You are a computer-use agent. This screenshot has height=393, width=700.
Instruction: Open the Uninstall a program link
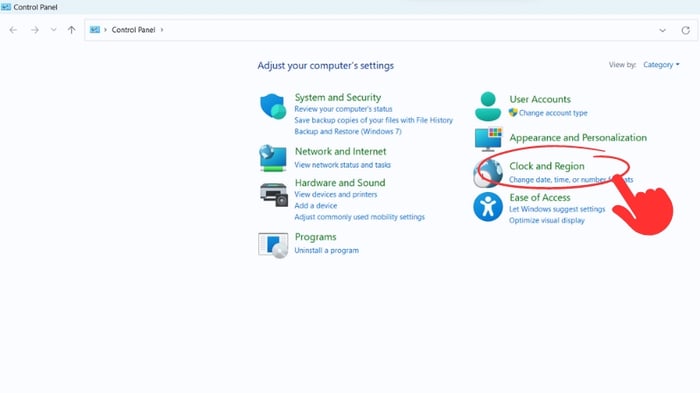(x=326, y=251)
